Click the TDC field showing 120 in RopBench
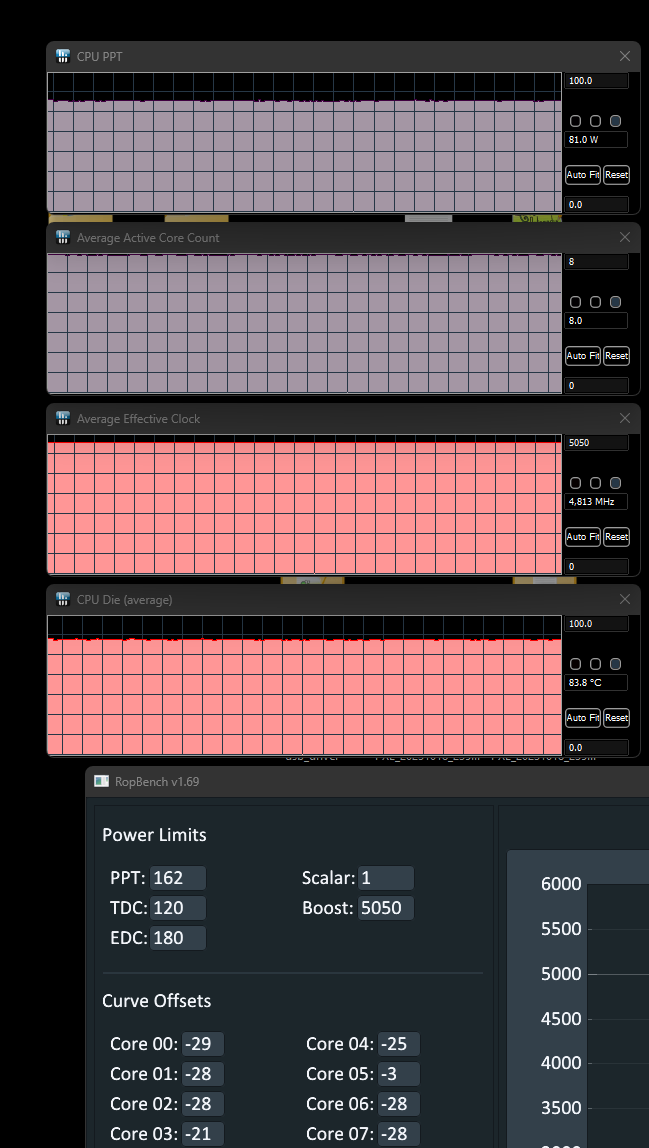Viewport: 649px width, 1148px height. tap(178, 908)
